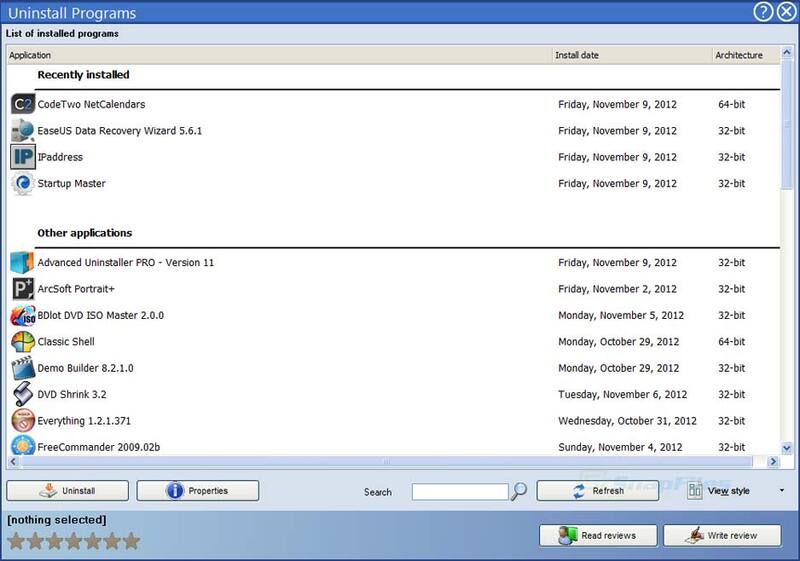The width and height of the screenshot is (800, 561).
Task: Select Demo Builder 8.2.1.0
Action: (85, 368)
